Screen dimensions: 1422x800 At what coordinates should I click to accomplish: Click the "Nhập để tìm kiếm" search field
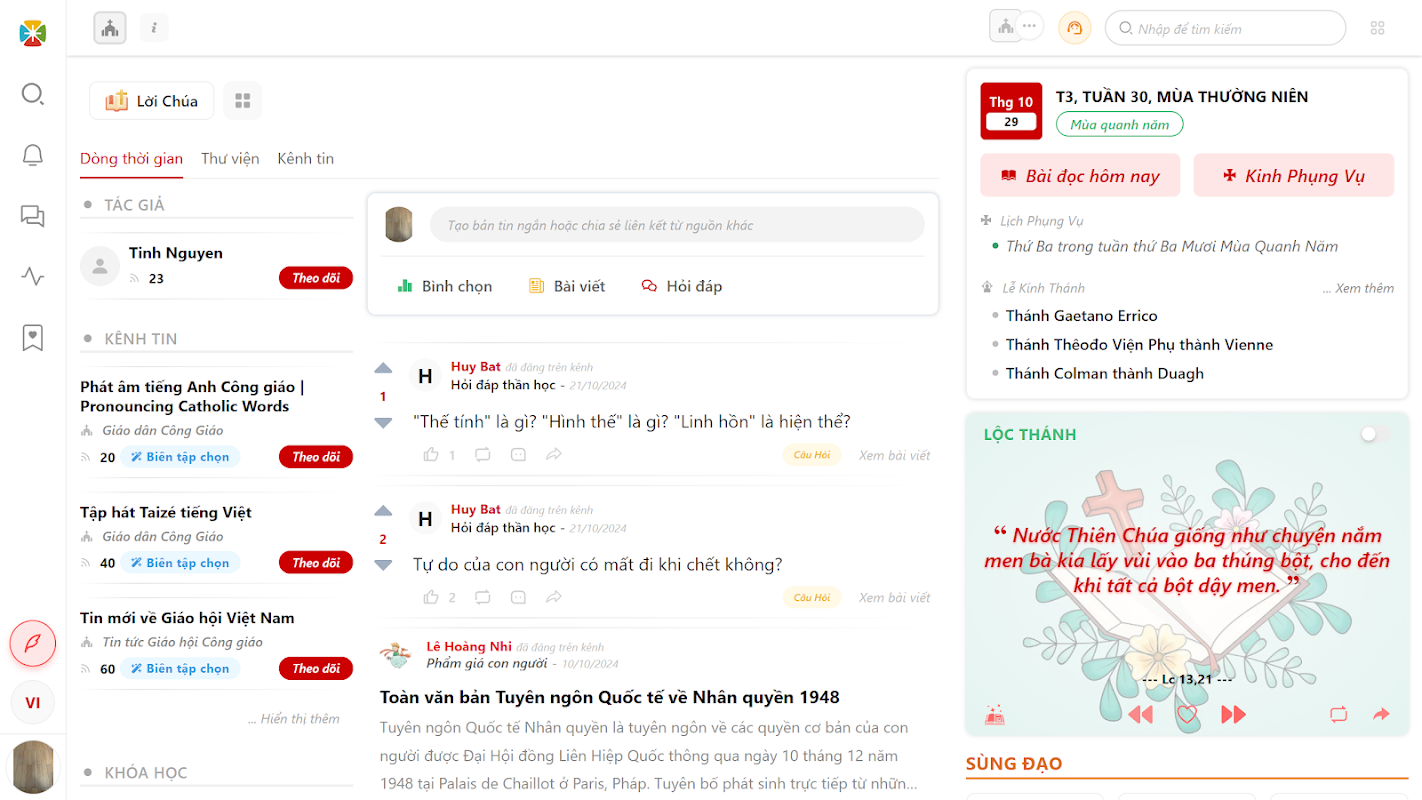pos(1225,28)
